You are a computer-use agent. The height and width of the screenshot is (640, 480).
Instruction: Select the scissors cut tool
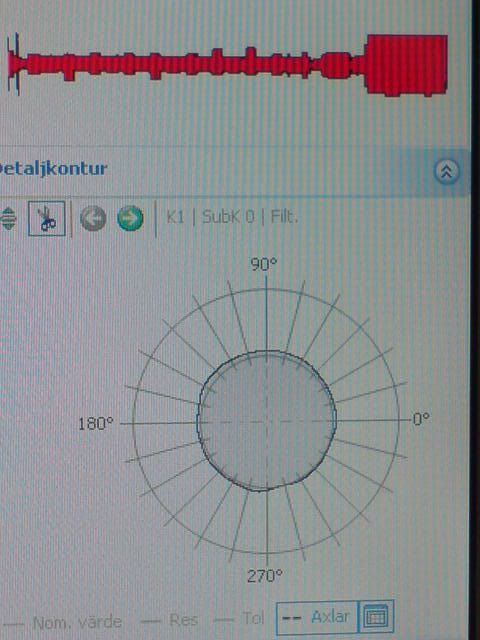tap(47, 218)
